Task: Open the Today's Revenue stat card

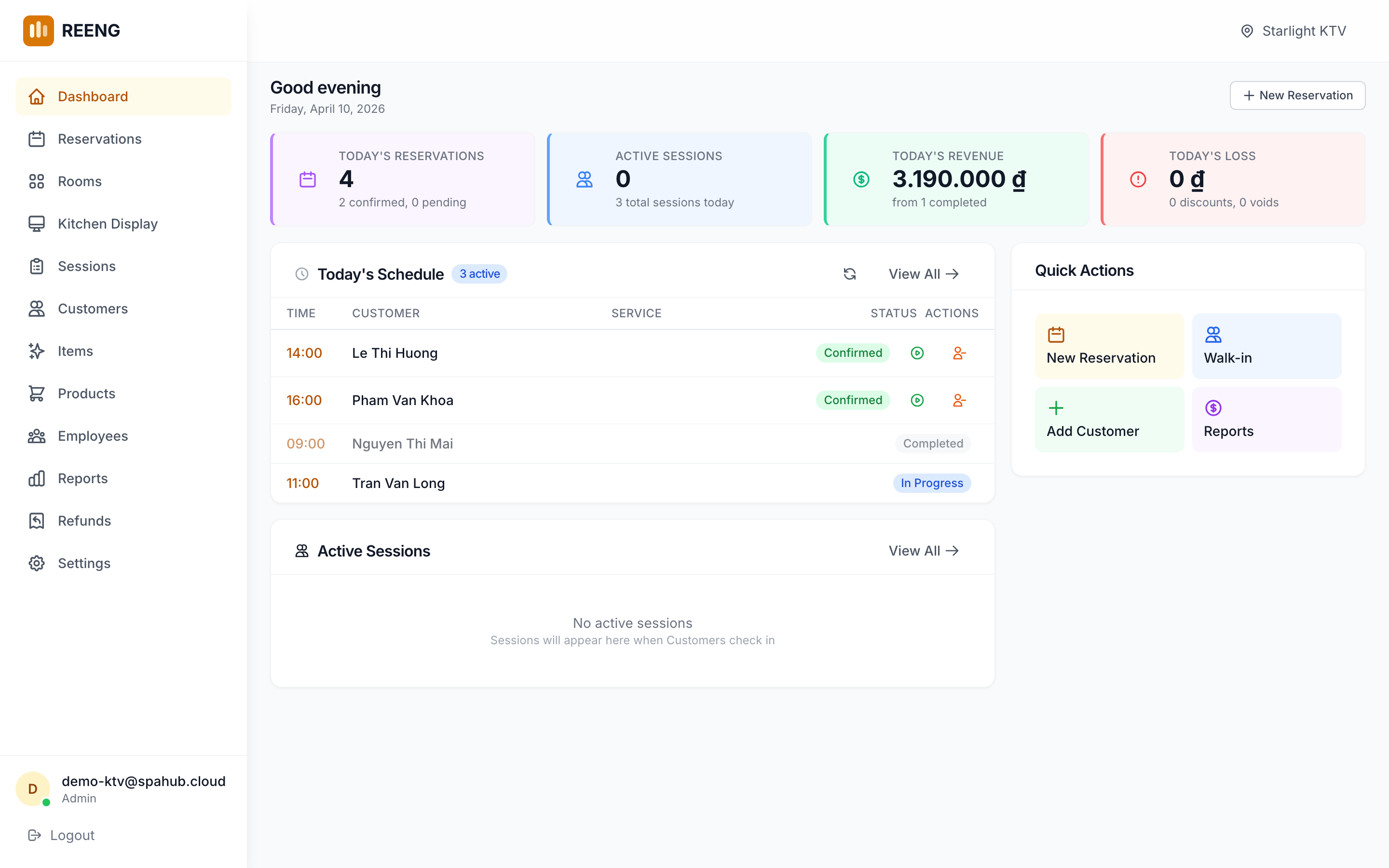Action: click(956, 179)
